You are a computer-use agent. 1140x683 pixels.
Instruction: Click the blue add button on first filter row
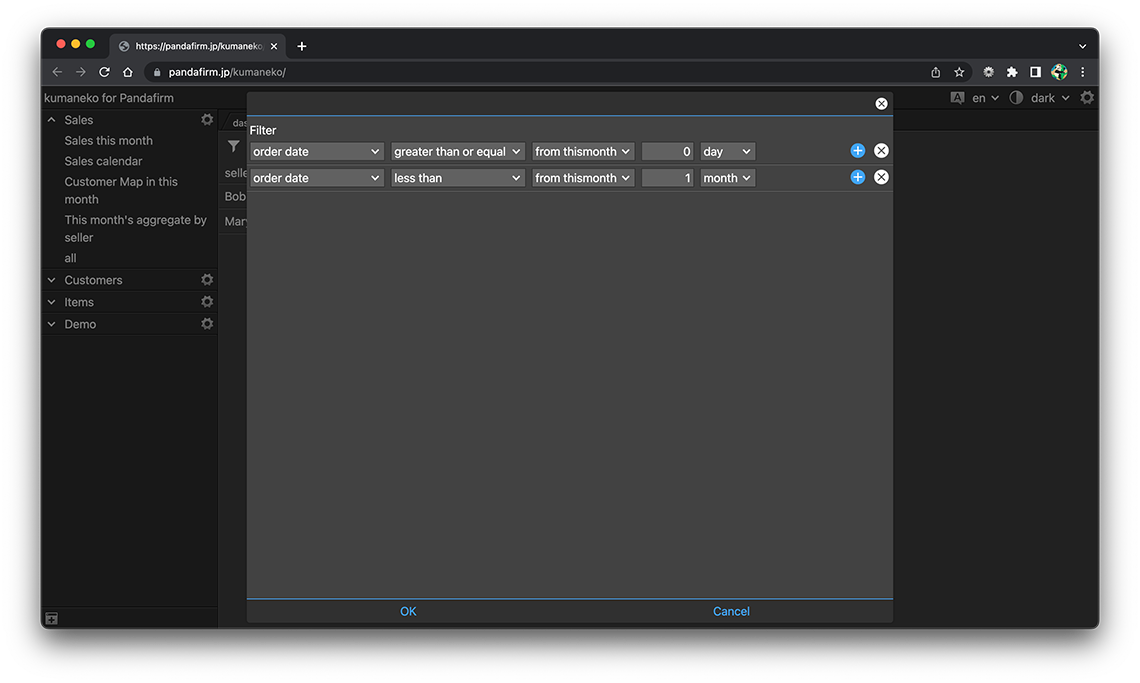coord(857,151)
